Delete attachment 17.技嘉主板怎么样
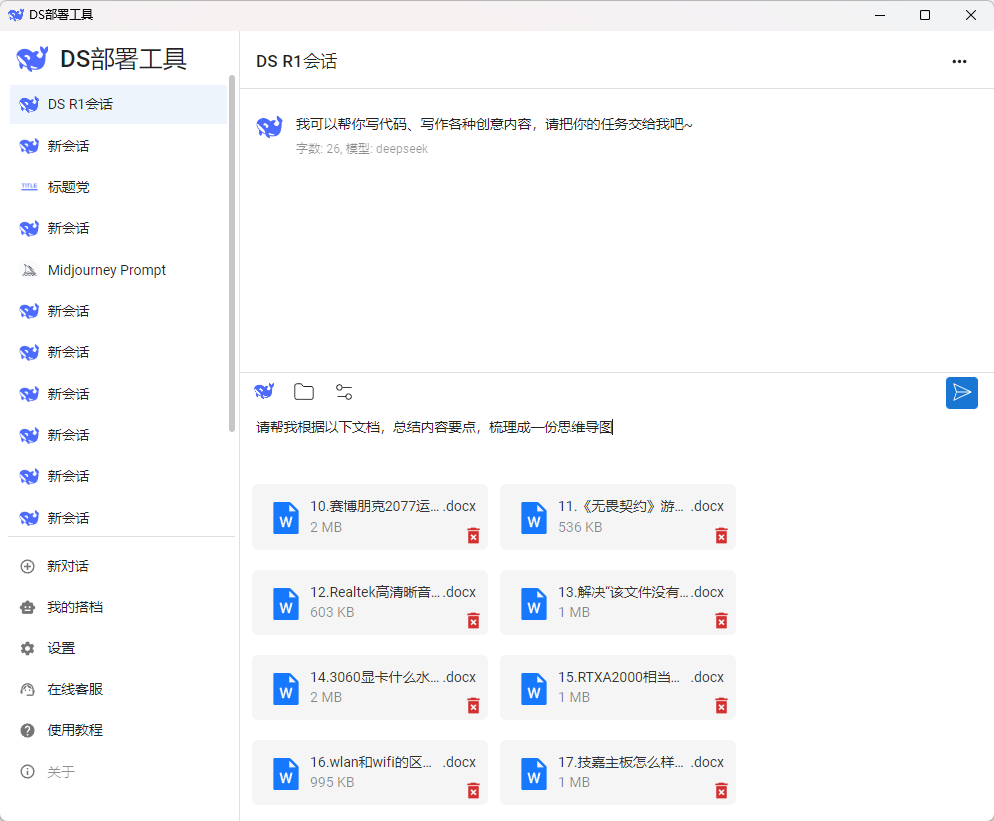 tap(721, 791)
